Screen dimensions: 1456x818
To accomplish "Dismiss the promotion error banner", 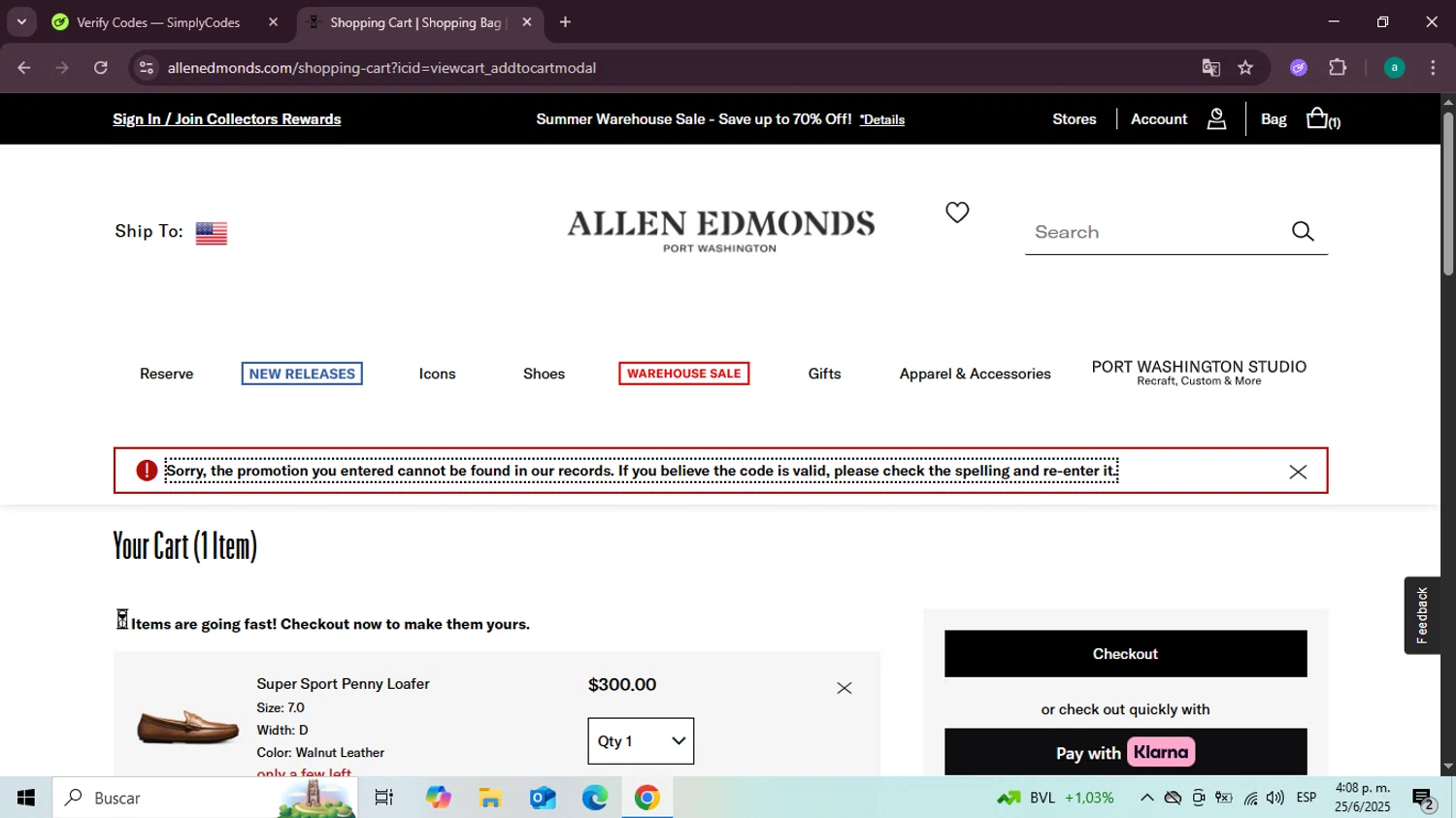I will coord(1298,472).
